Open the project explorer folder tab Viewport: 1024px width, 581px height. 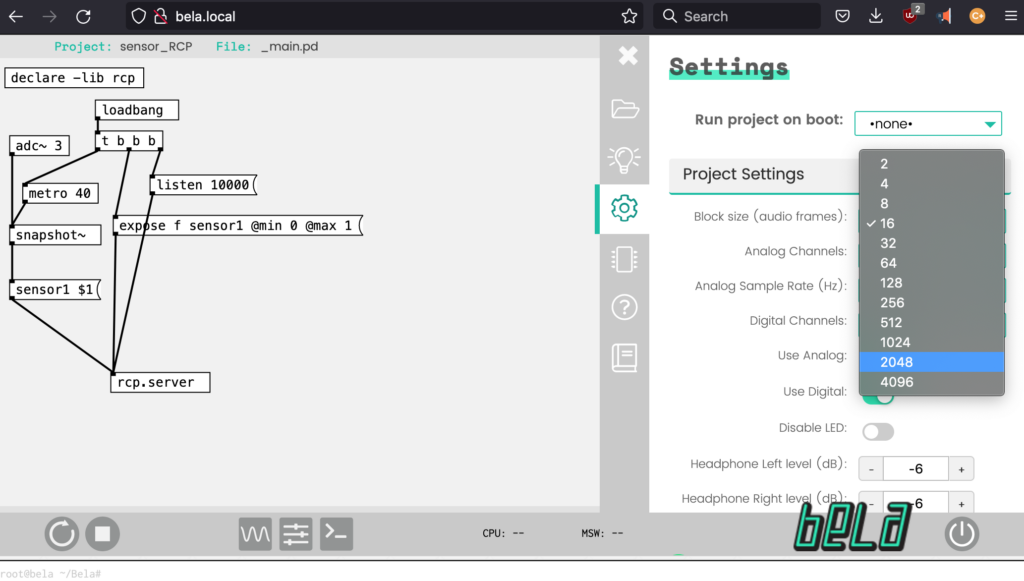624,108
